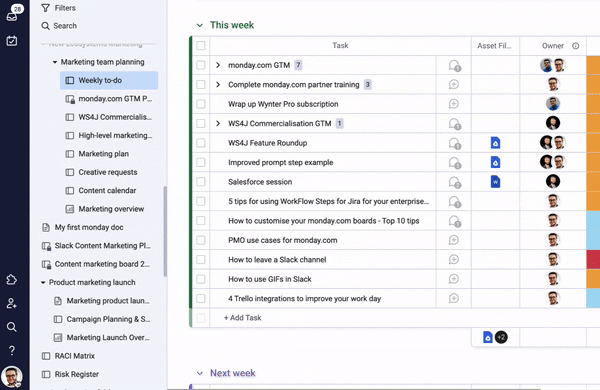Open asset file in Improved prompt step example row
Viewport: 600px width, 390px height.
(x=495, y=162)
